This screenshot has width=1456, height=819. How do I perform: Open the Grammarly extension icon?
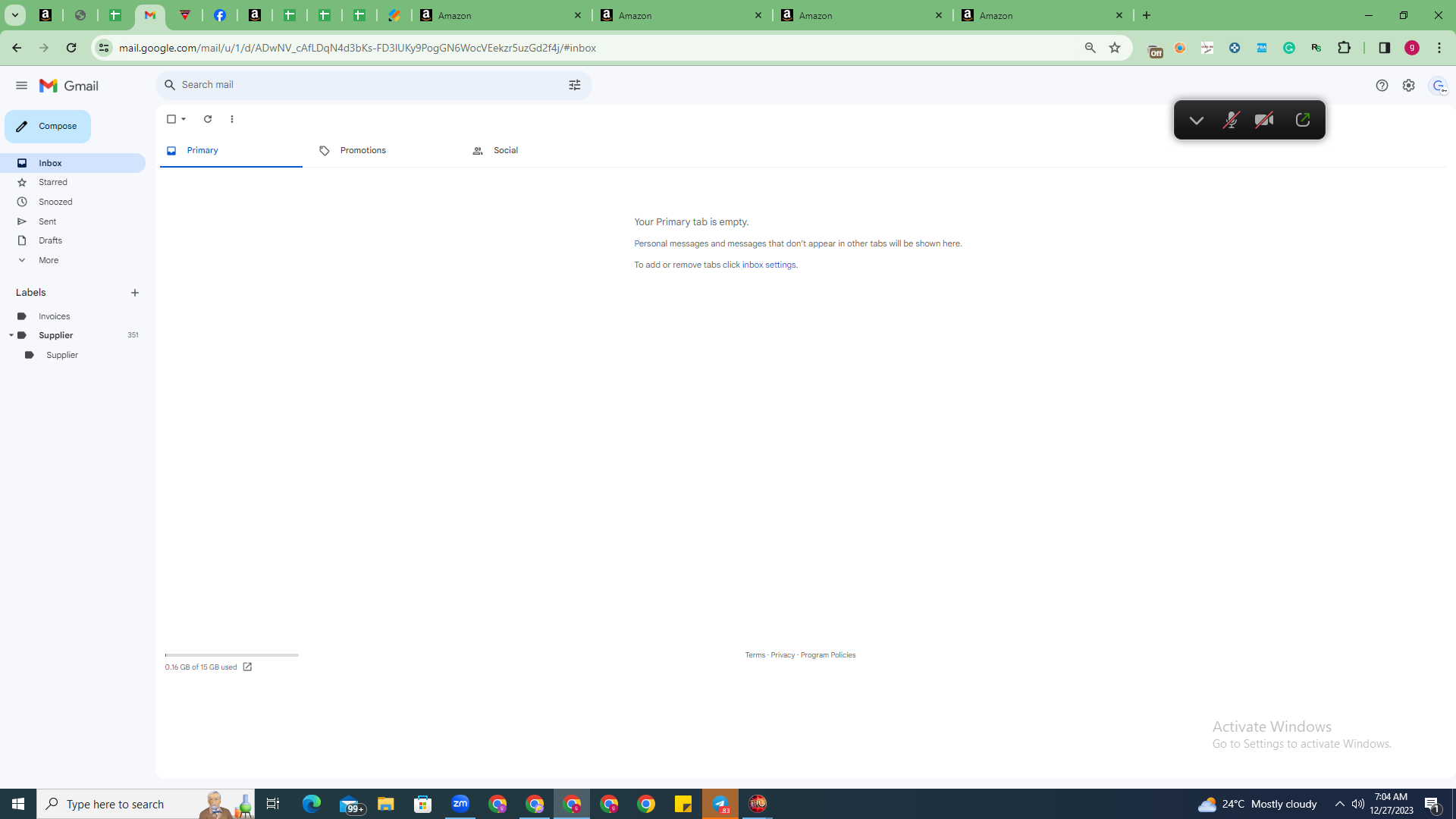[x=1289, y=48]
